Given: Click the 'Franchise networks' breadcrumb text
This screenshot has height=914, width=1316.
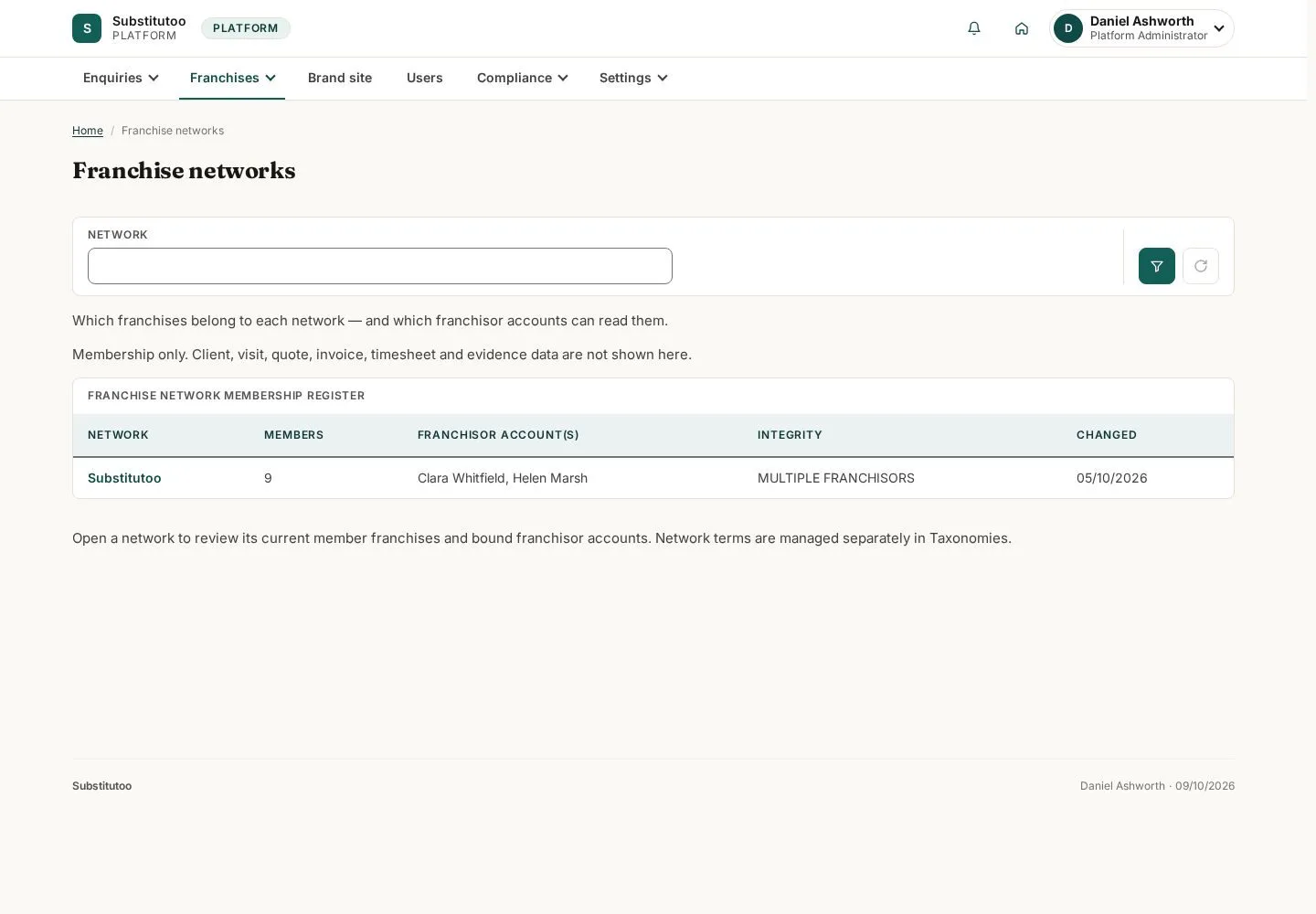Looking at the screenshot, I should (173, 131).
